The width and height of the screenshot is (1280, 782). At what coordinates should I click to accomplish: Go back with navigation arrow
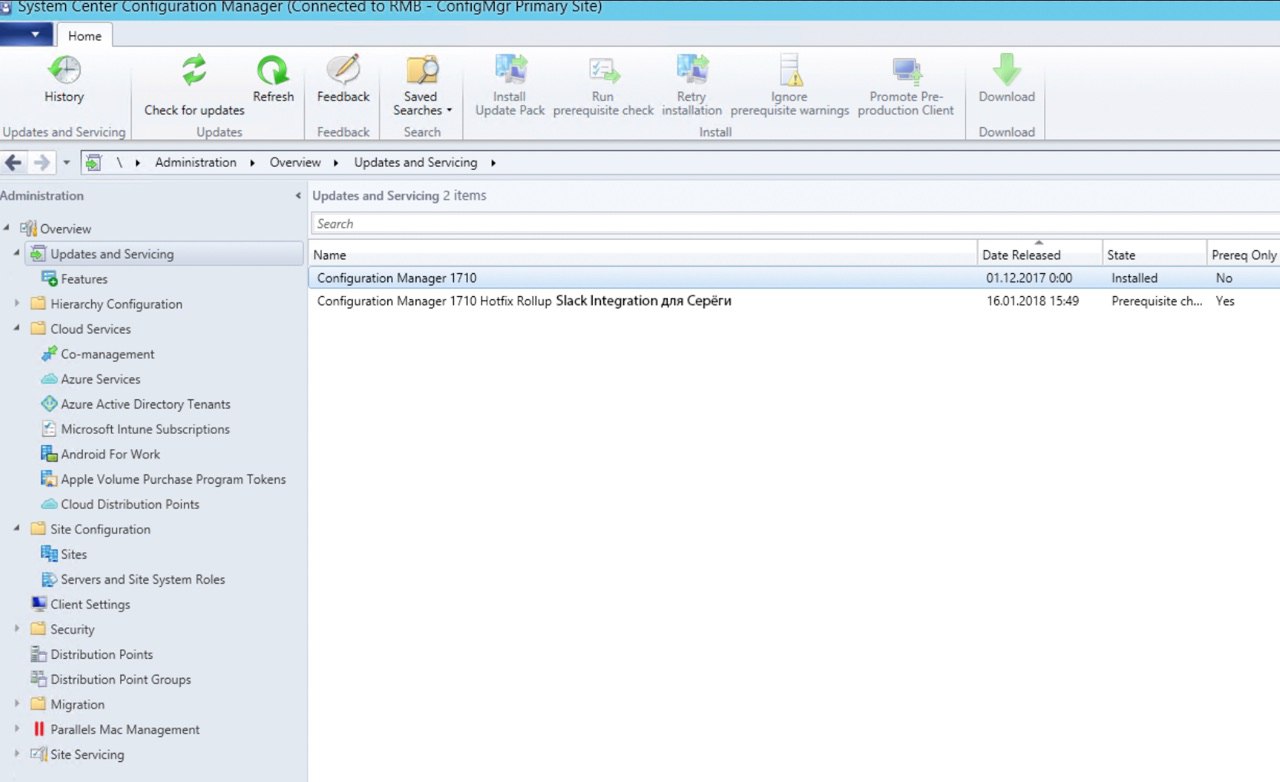pos(13,162)
